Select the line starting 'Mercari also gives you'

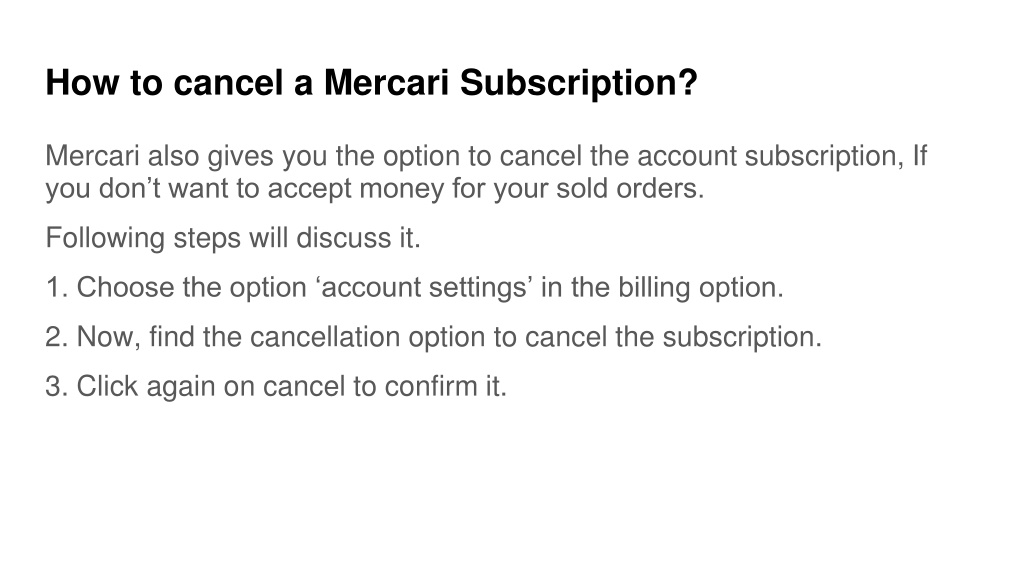(x=486, y=157)
